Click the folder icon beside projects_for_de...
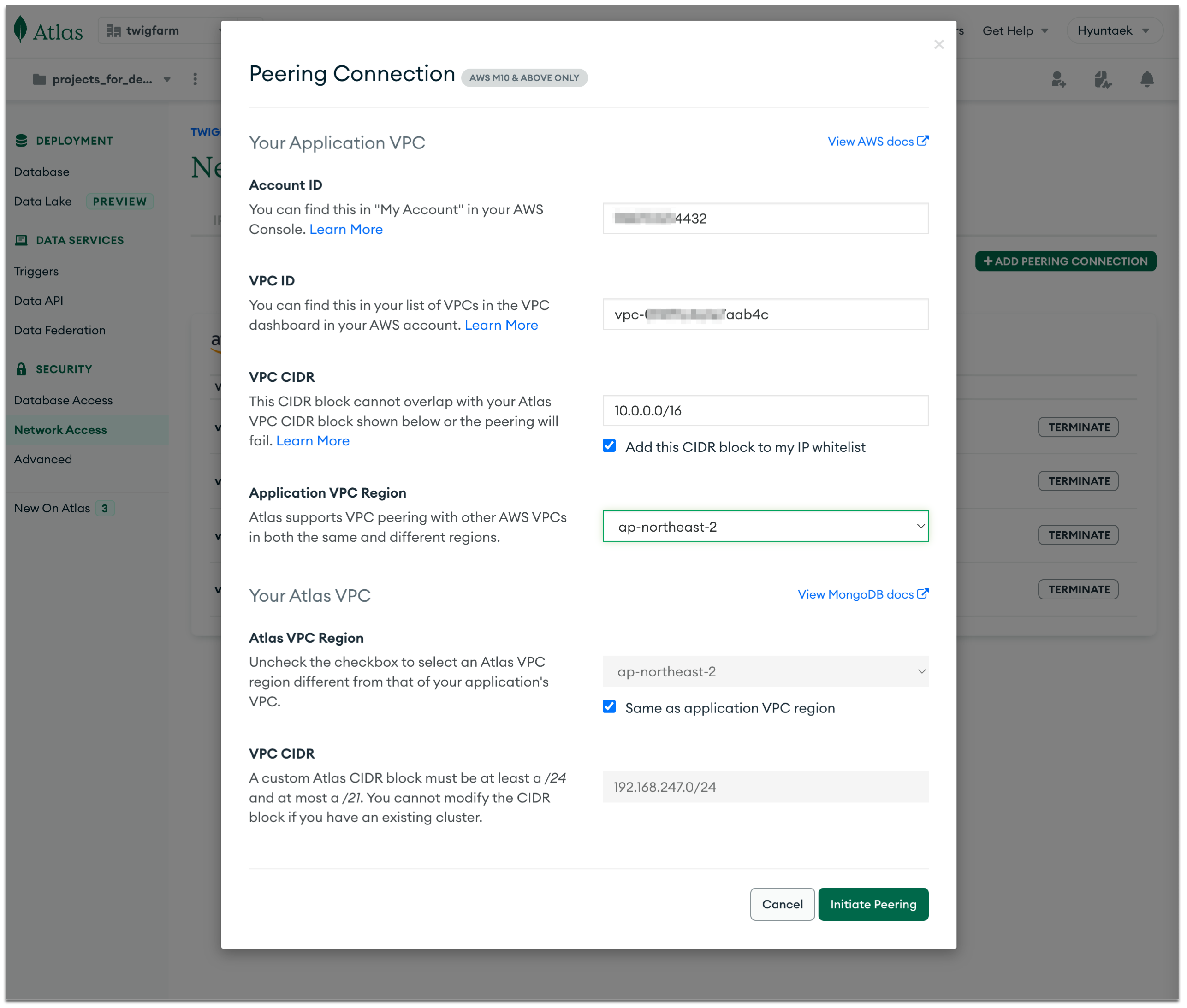This screenshot has height=1008, width=1187. click(40, 79)
